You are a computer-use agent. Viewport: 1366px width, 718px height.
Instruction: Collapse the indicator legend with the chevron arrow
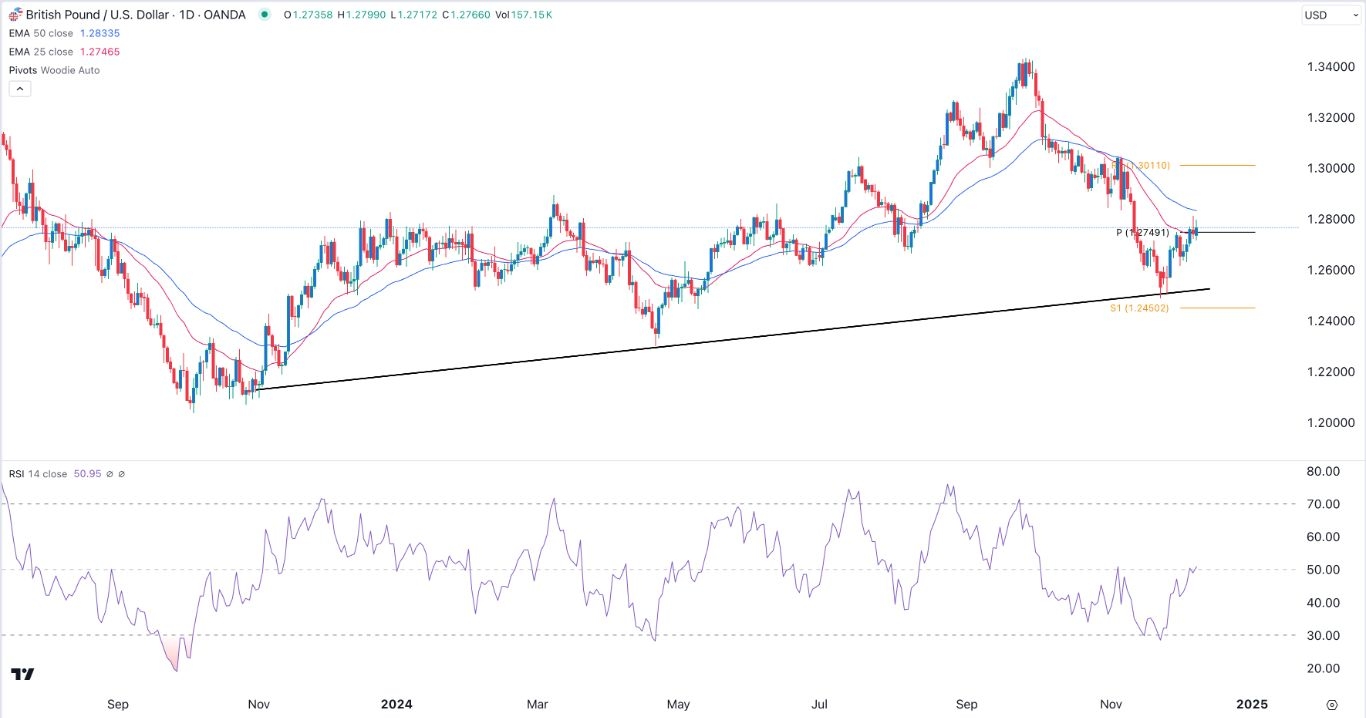click(x=20, y=88)
